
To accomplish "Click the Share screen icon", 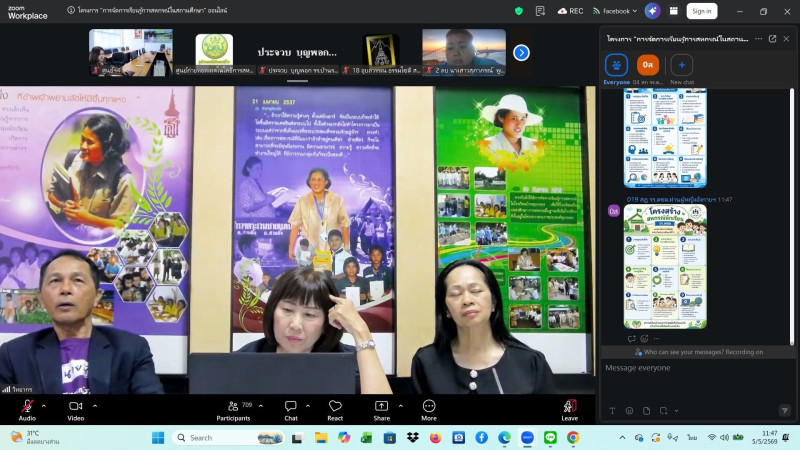I will 382,410.
